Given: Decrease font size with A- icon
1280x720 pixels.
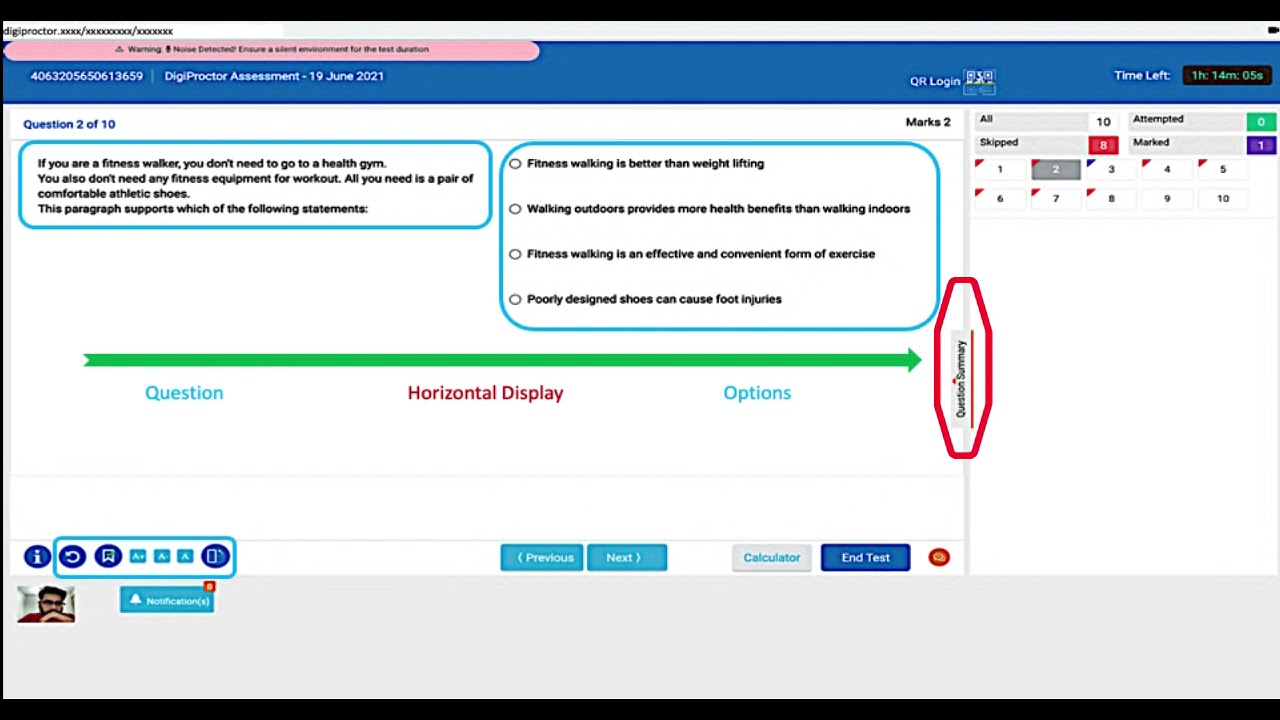Looking at the screenshot, I should (162, 557).
